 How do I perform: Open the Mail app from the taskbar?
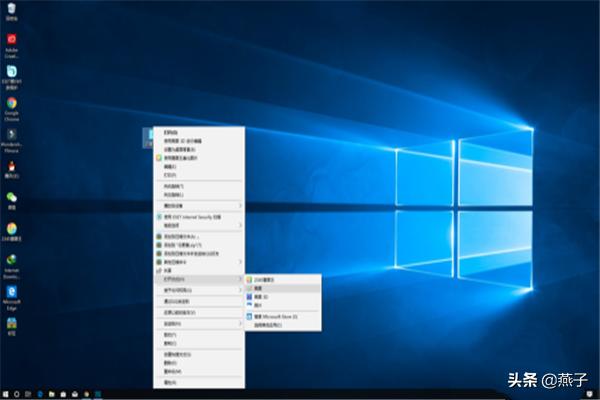(75, 394)
